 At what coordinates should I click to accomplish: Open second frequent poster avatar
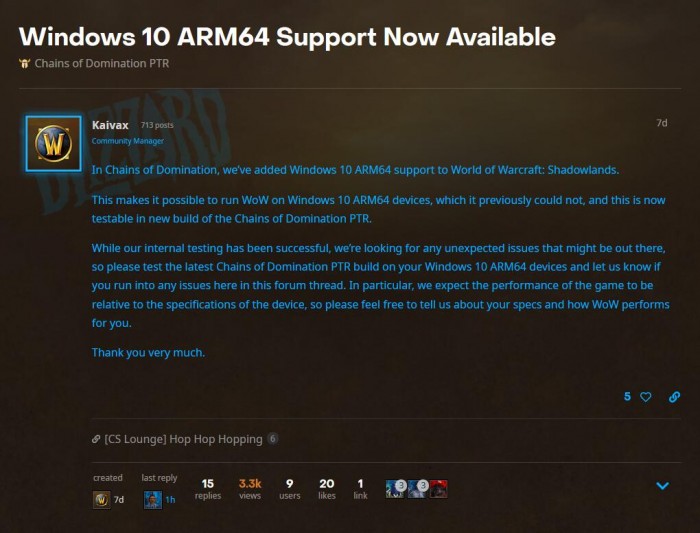click(x=417, y=489)
